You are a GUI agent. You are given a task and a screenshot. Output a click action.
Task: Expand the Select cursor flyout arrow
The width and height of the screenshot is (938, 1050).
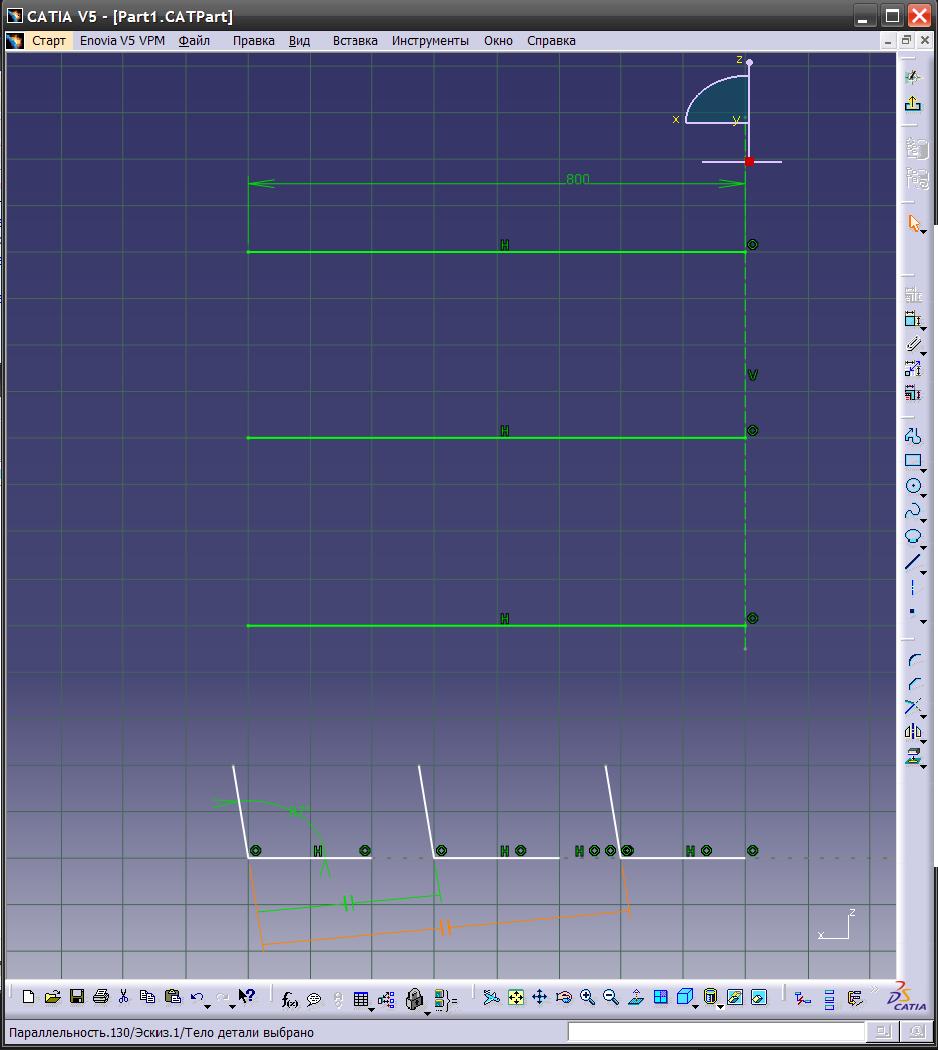point(924,232)
